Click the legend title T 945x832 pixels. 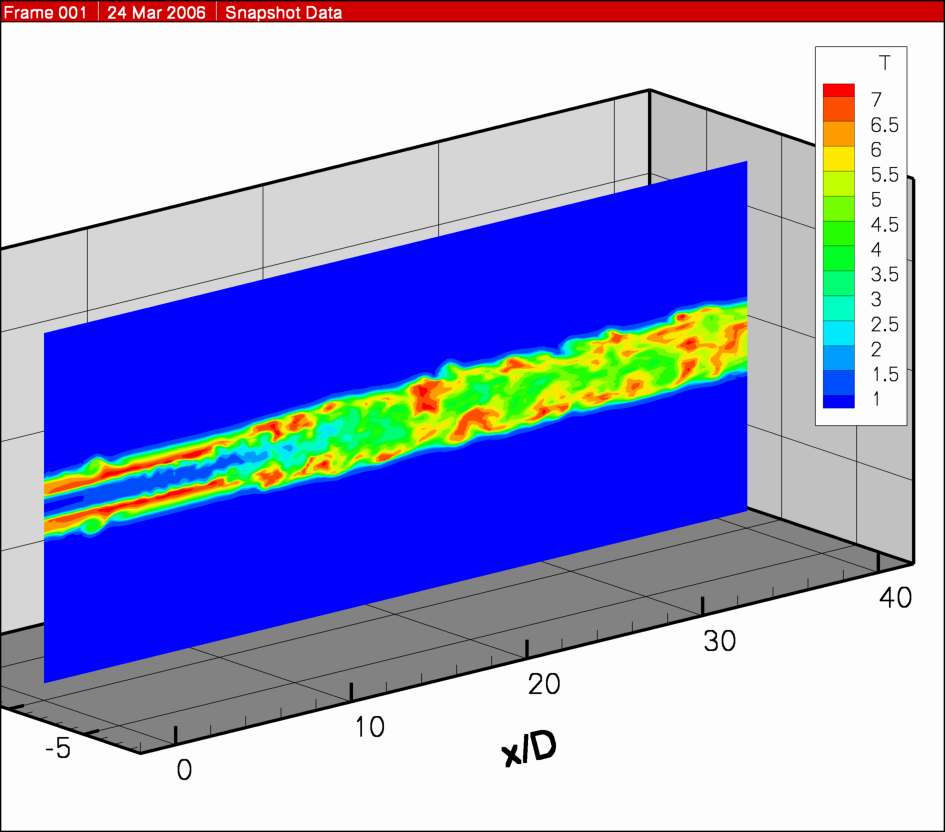click(x=885, y=63)
